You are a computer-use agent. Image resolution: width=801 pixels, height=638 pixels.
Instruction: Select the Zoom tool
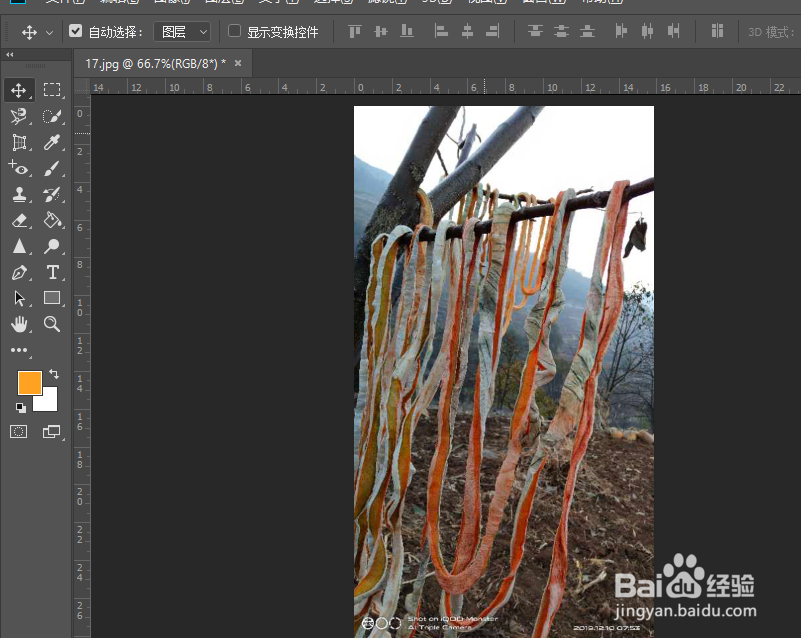click(52, 324)
